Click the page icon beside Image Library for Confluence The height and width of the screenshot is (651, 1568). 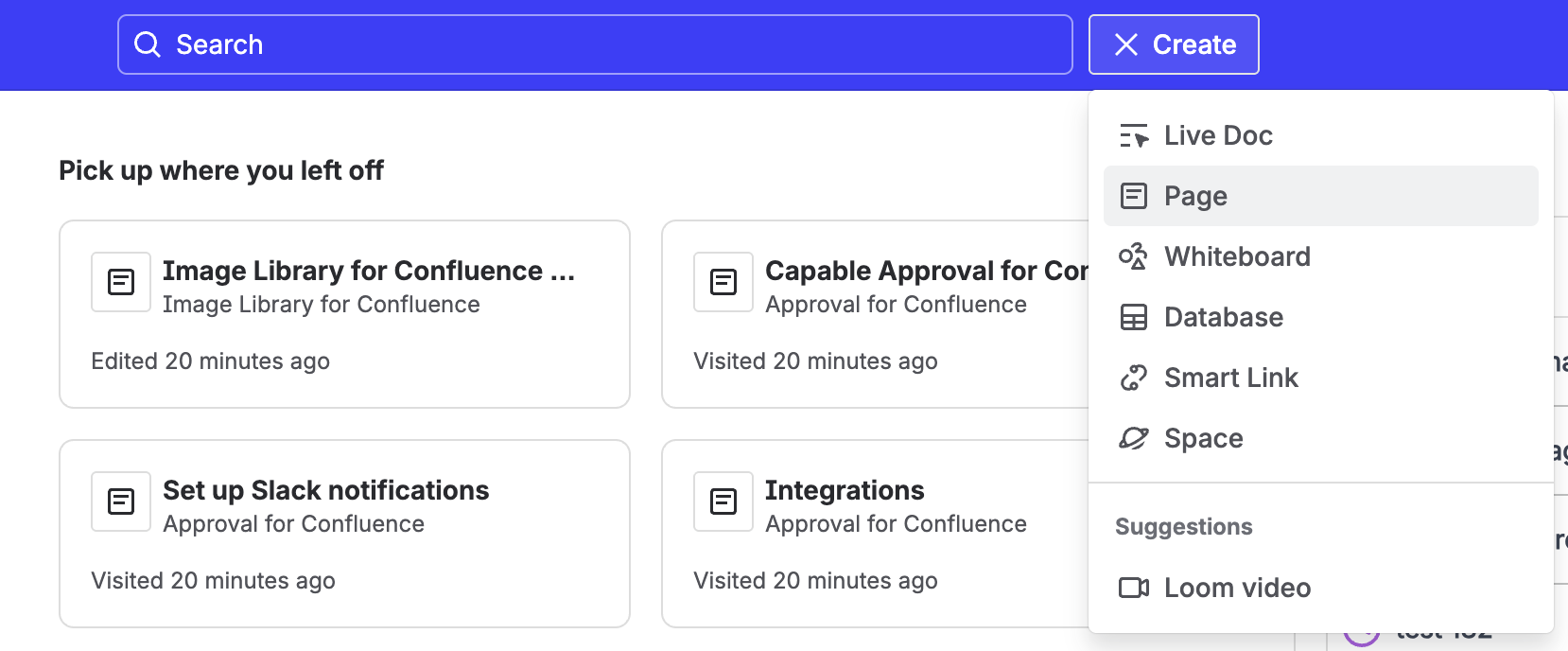tap(121, 282)
